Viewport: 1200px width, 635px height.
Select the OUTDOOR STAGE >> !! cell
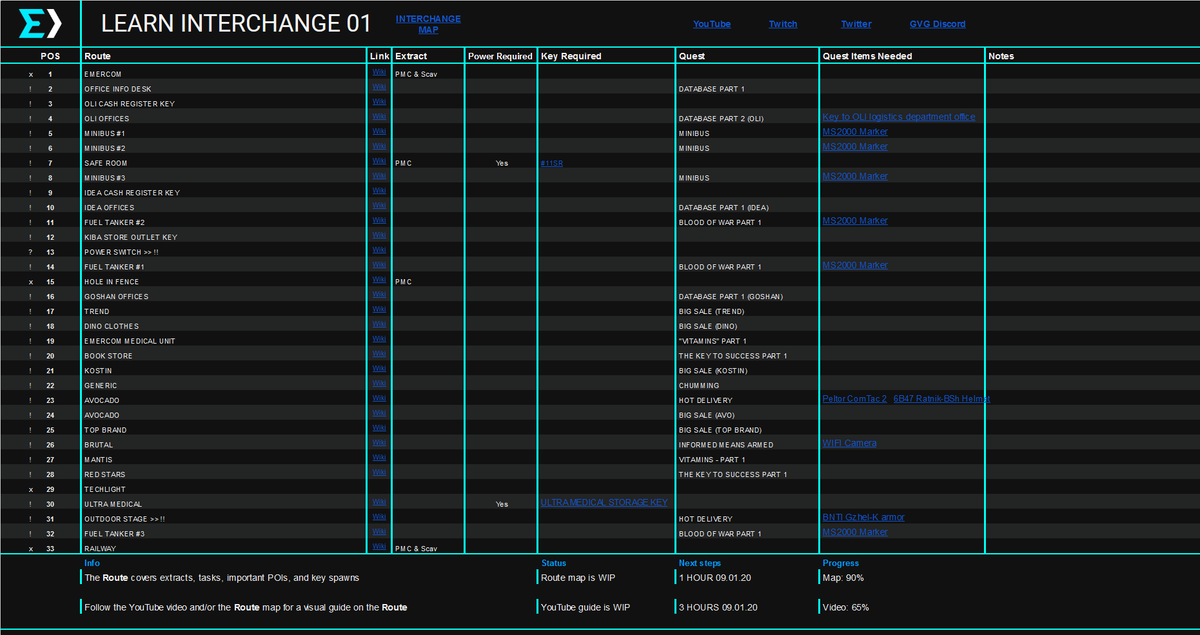click(124, 519)
